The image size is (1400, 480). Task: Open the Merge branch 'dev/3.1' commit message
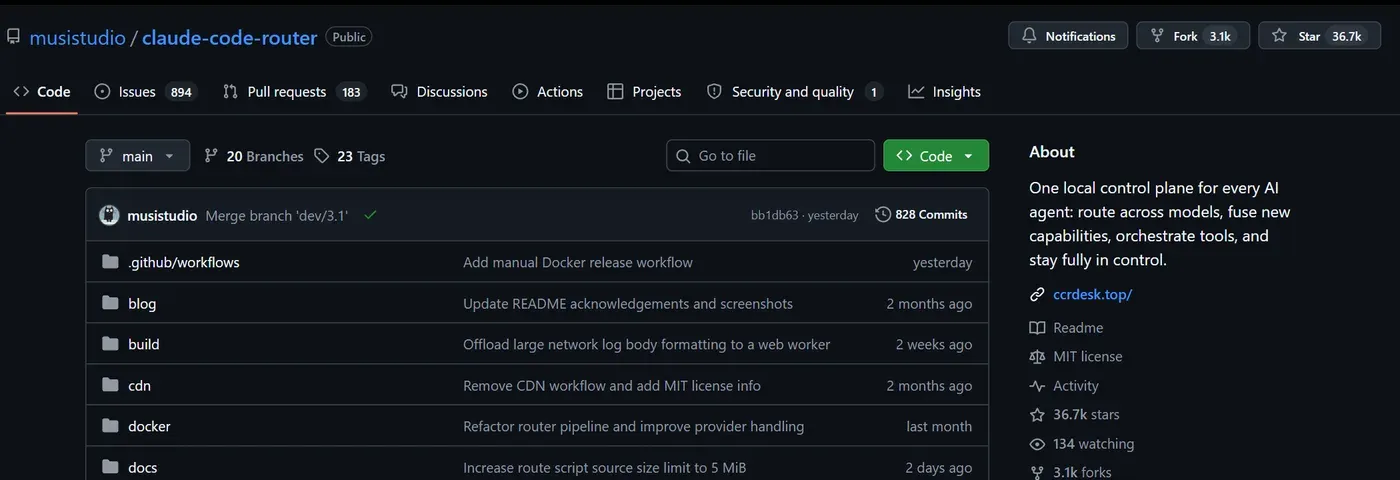click(x=277, y=215)
